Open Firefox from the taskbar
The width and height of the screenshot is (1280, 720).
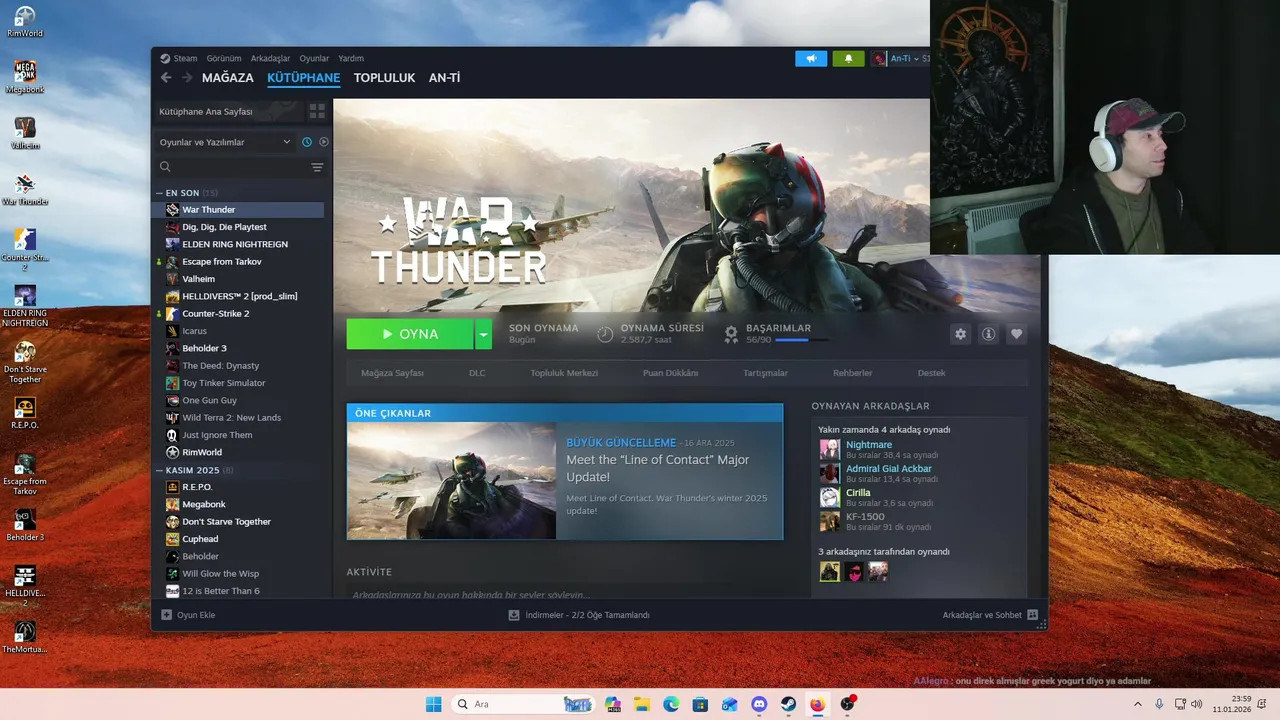click(x=818, y=704)
